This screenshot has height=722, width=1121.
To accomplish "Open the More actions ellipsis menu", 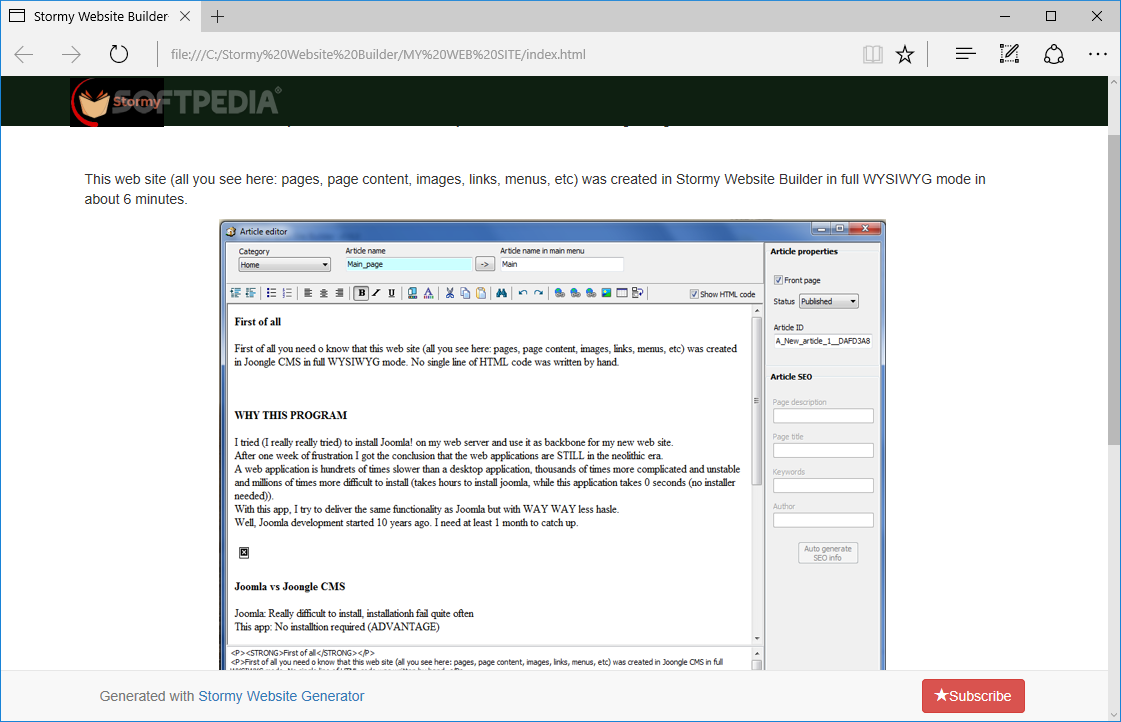I will click(x=1097, y=54).
